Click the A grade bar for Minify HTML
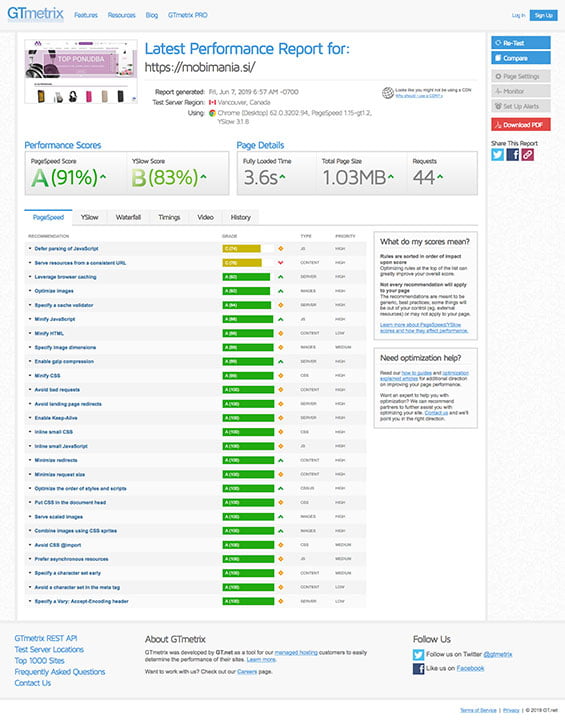The image size is (565, 720). [248, 333]
